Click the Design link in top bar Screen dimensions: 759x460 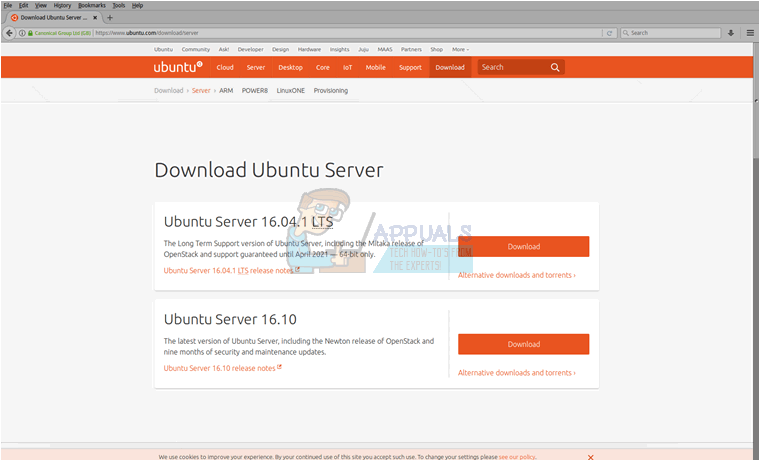(x=280, y=49)
